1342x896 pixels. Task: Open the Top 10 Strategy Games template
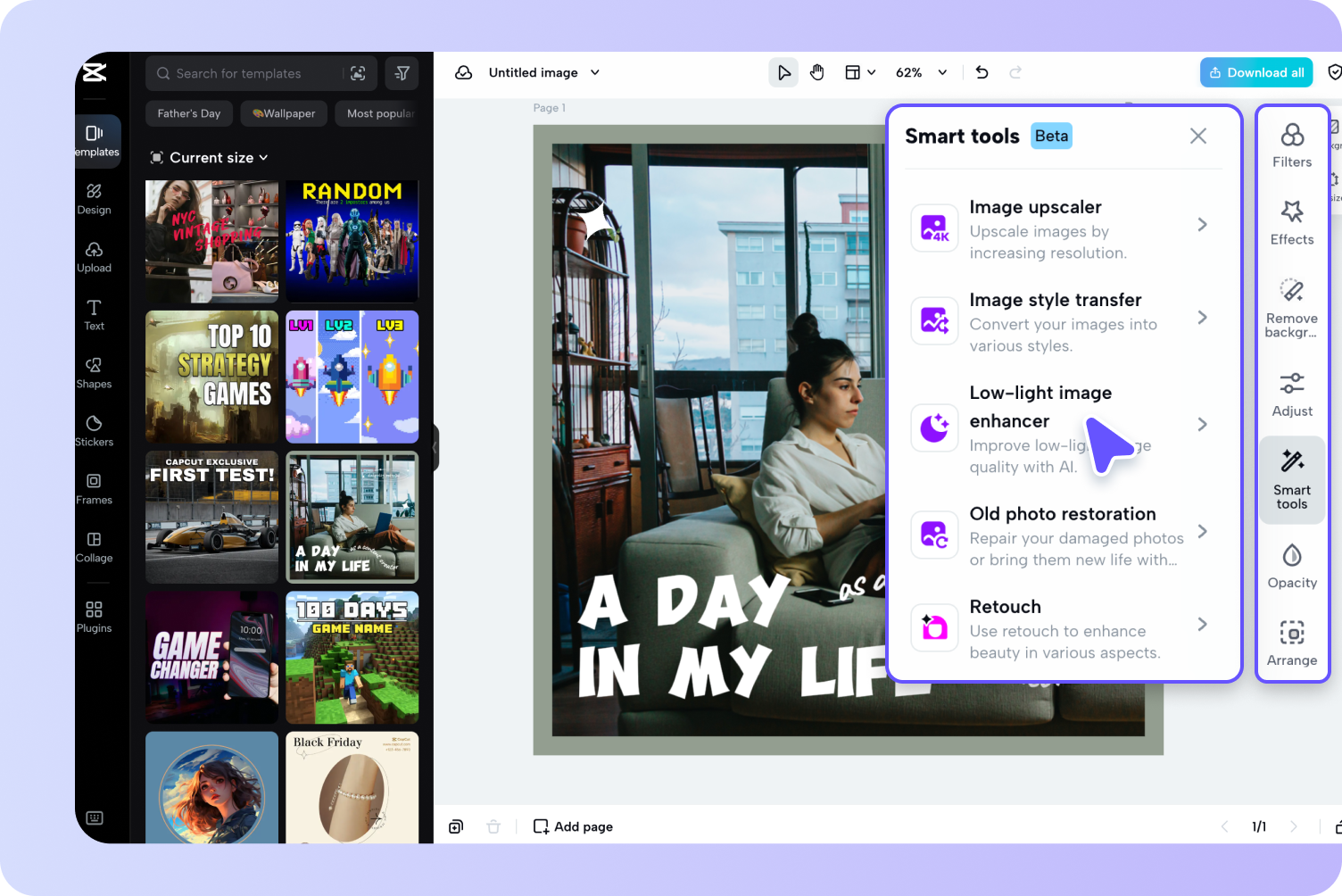pos(211,377)
